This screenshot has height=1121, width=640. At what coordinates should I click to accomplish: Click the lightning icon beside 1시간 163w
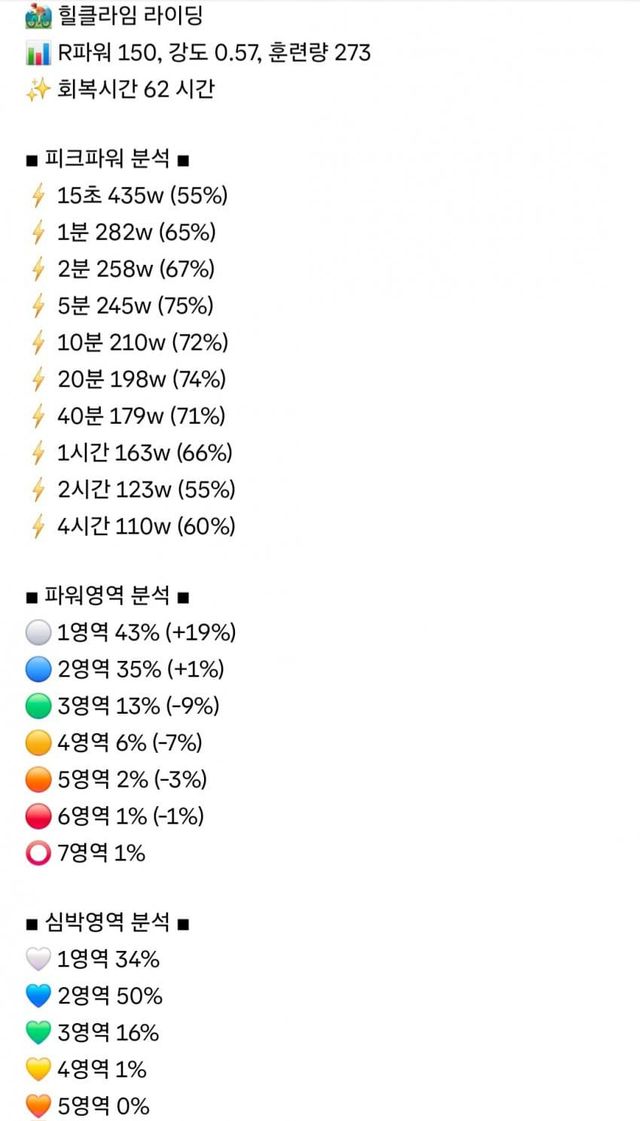point(39,453)
